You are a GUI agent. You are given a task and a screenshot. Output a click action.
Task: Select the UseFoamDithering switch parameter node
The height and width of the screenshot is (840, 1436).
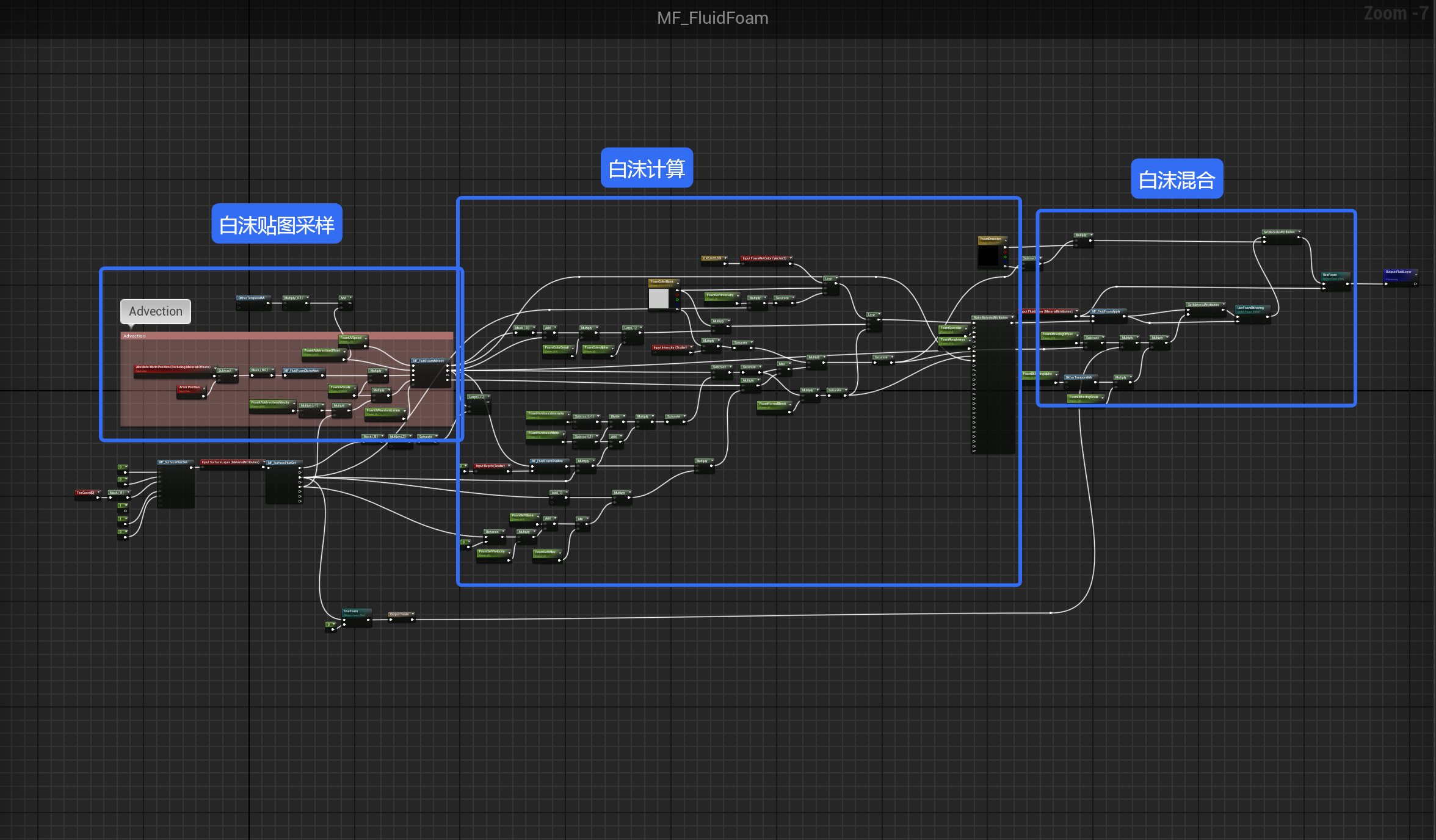tap(1250, 308)
